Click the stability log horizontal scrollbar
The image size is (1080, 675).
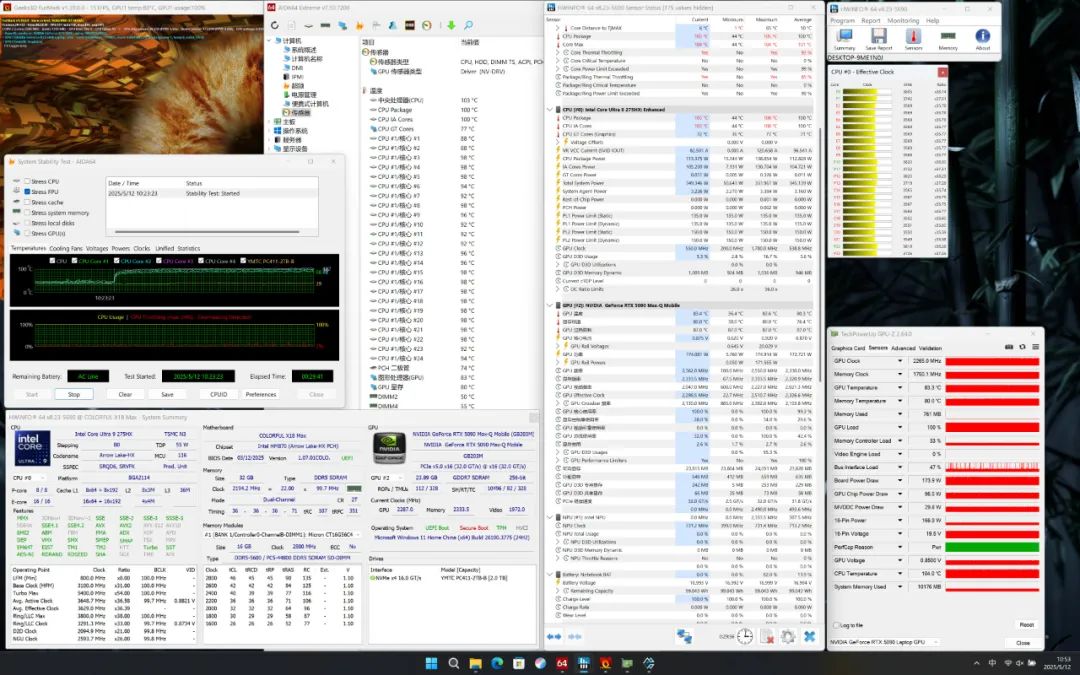point(207,232)
